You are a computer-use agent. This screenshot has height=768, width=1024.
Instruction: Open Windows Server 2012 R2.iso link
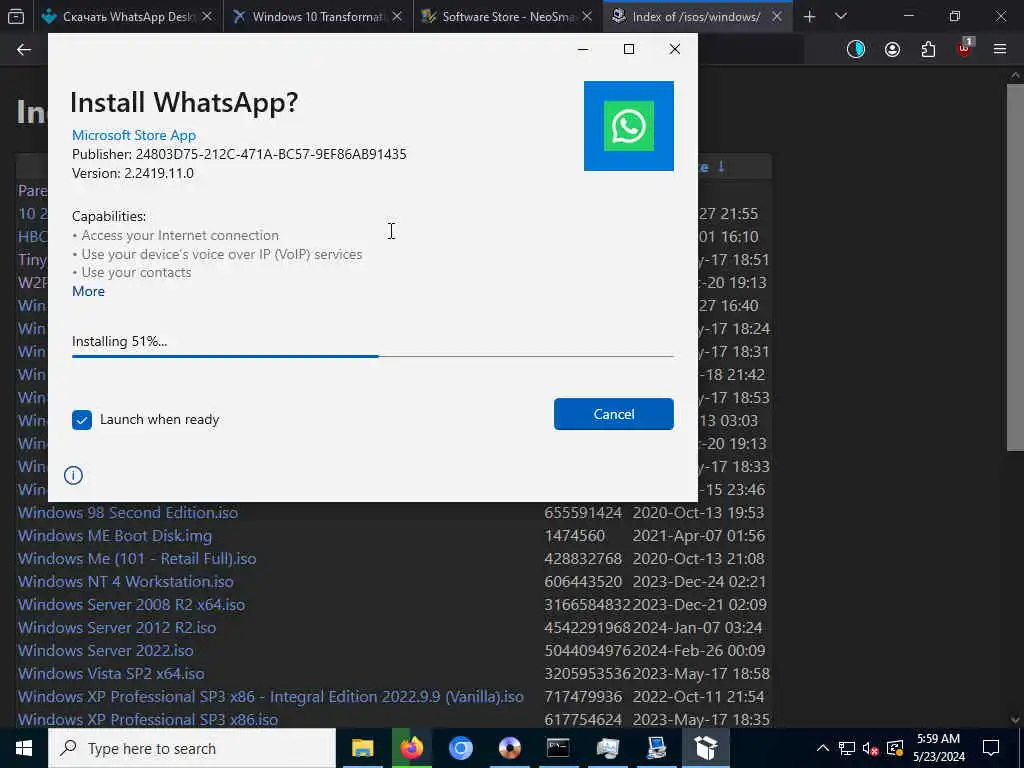pos(117,628)
